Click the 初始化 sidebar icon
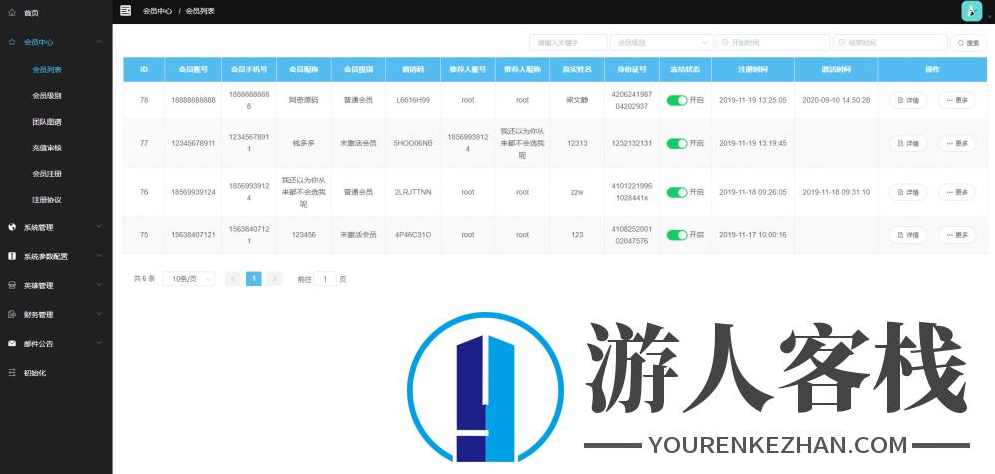995x474 pixels. point(12,372)
